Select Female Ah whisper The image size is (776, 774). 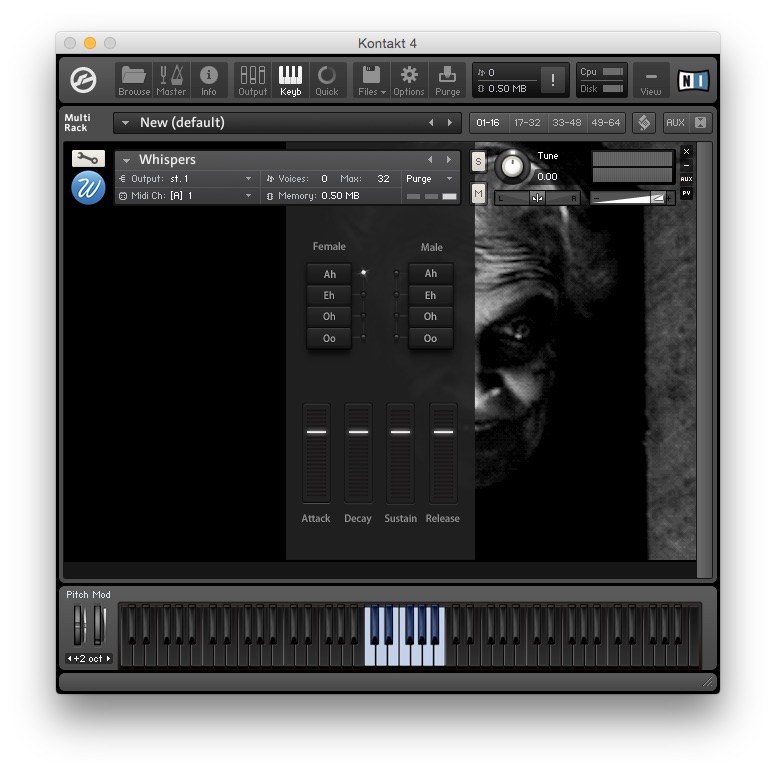click(x=330, y=274)
